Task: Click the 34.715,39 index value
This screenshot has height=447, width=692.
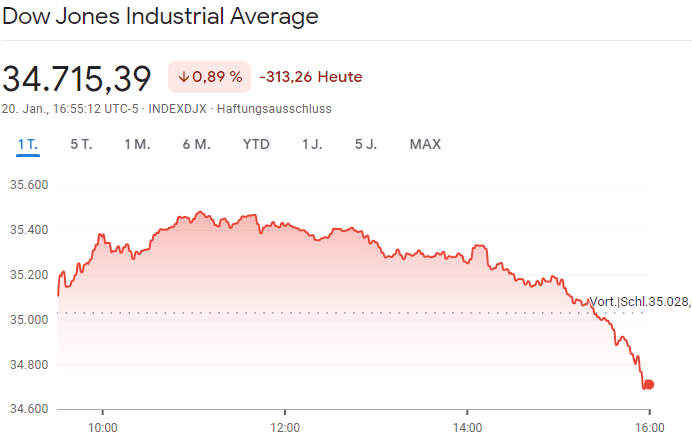Action: coord(77,77)
